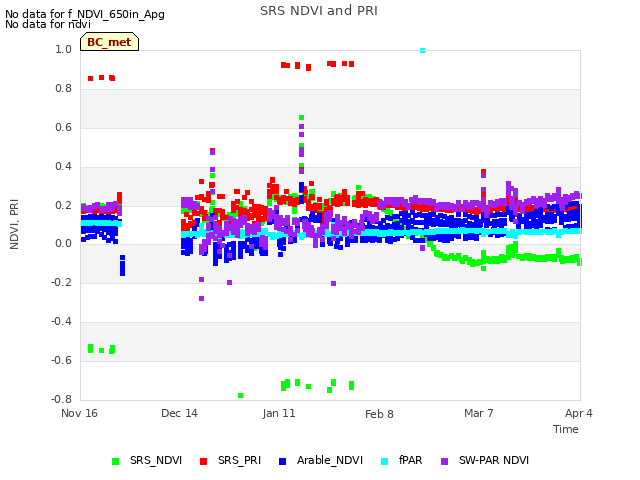This screenshot has height=480, width=640.
Task: Click the Dec 14 x-axis tick label
Action: click(179, 413)
